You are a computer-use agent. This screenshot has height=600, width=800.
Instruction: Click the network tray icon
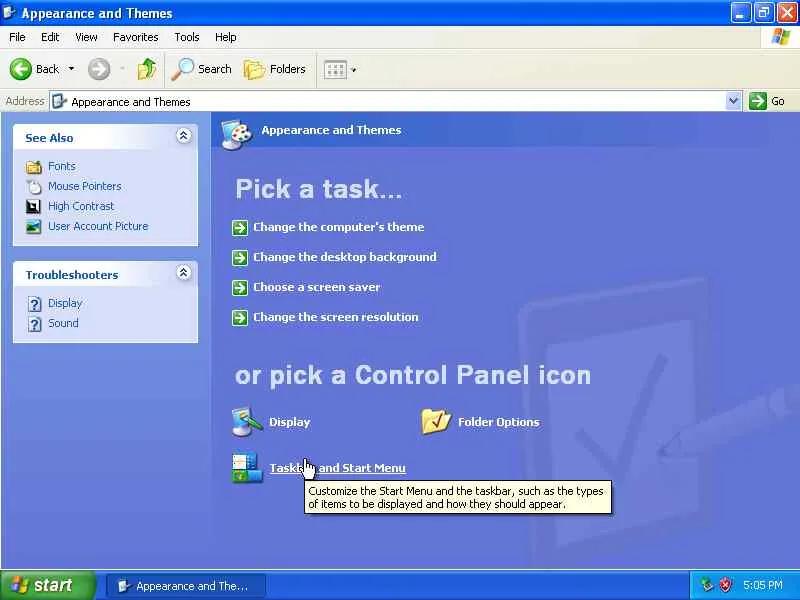click(707, 585)
